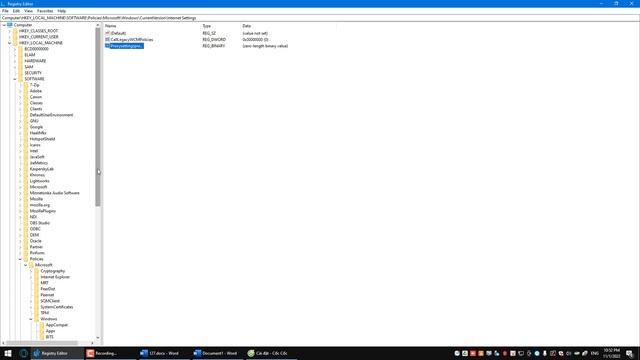640x360 pixels.
Task: Expand the HKEY_CURRENT_USER hive
Action: click(x=10, y=37)
